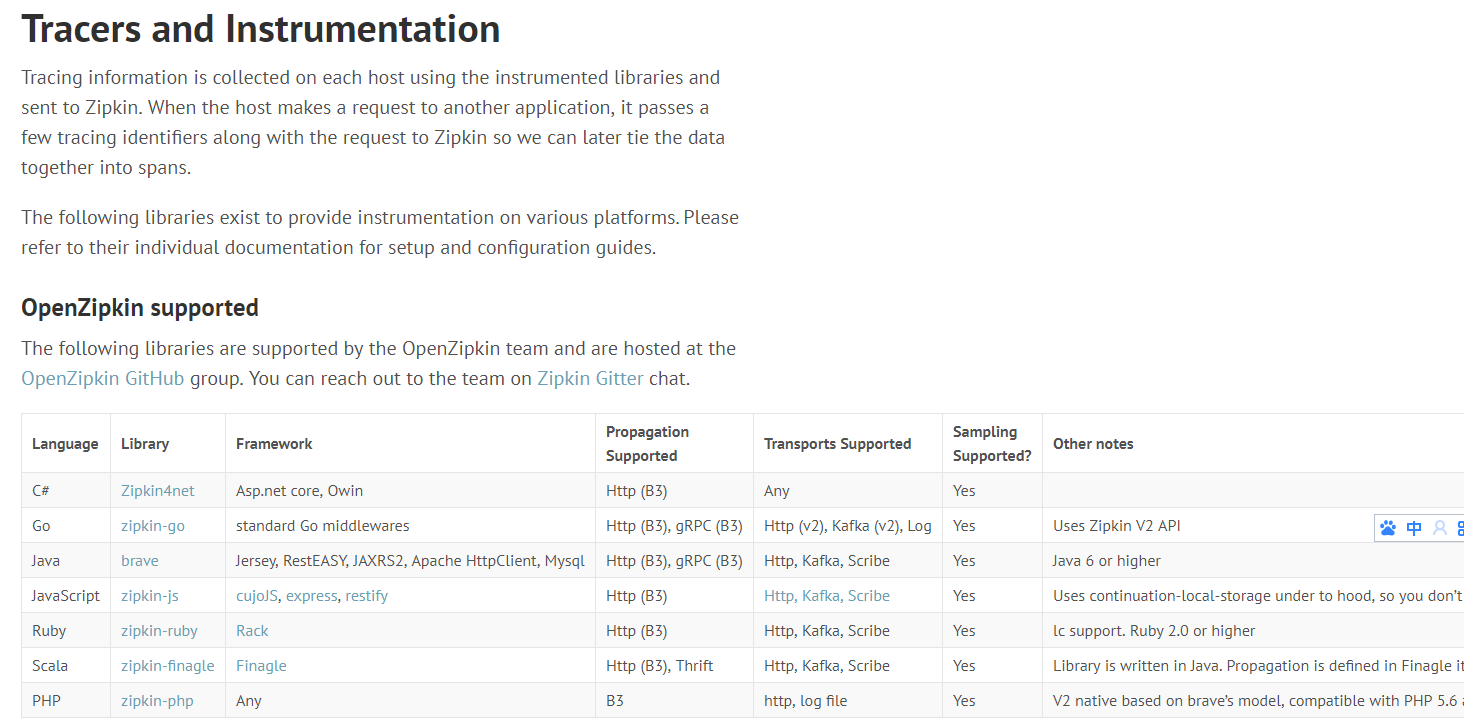Click the Baidu paw icon in floating toolbar
Screen dimensions: 1464x728
coord(1388,528)
